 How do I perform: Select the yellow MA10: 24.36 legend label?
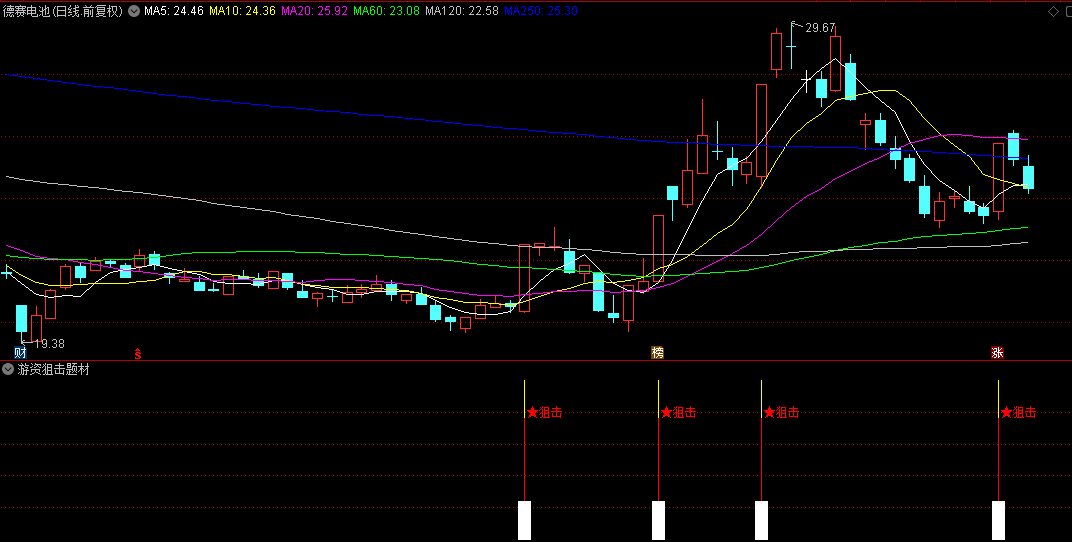(243, 11)
